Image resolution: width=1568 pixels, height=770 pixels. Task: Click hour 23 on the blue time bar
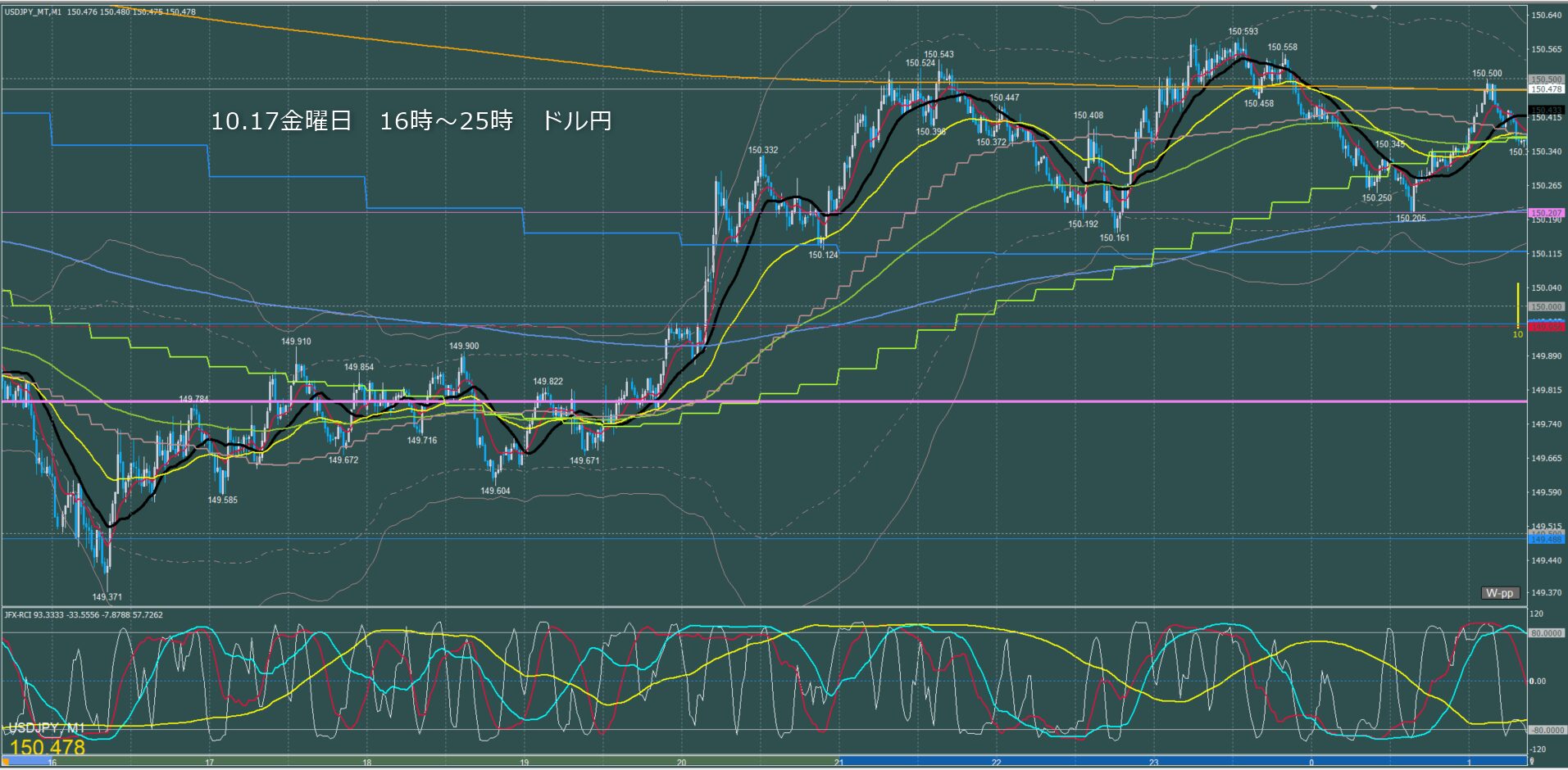tap(1153, 762)
